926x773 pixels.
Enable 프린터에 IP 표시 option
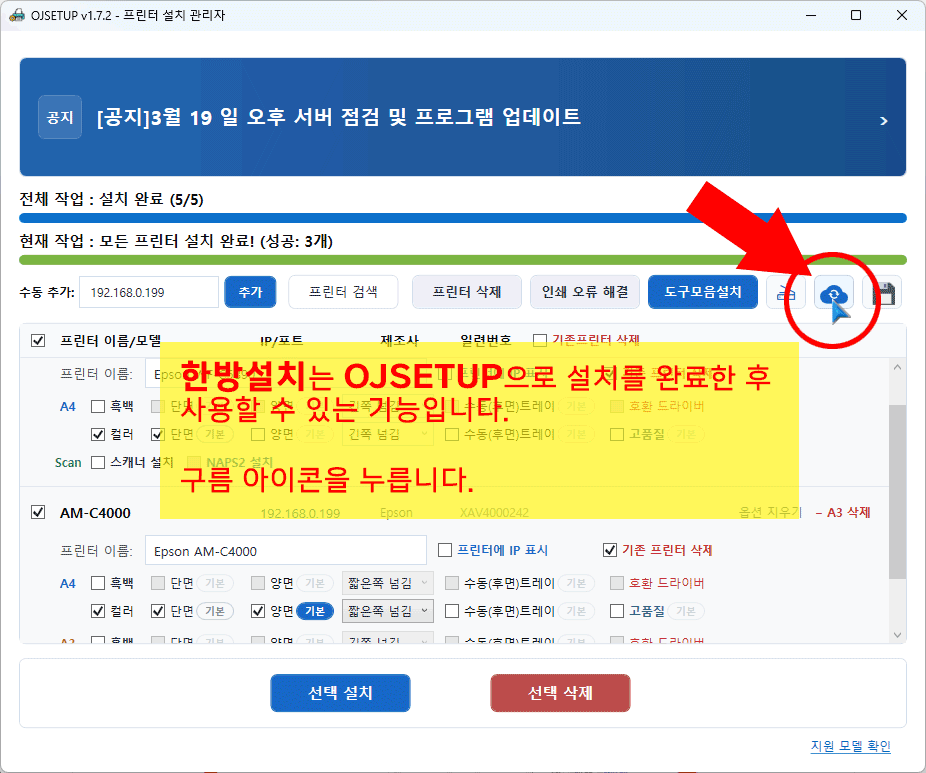[446, 550]
